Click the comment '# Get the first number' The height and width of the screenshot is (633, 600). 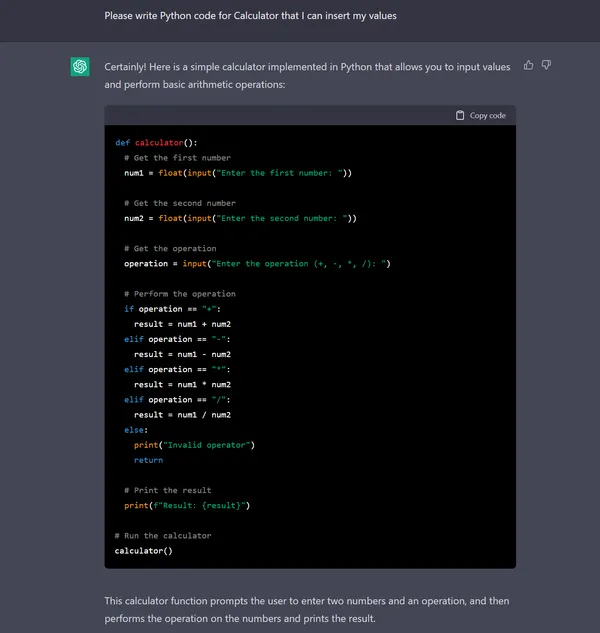tap(178, 158)
